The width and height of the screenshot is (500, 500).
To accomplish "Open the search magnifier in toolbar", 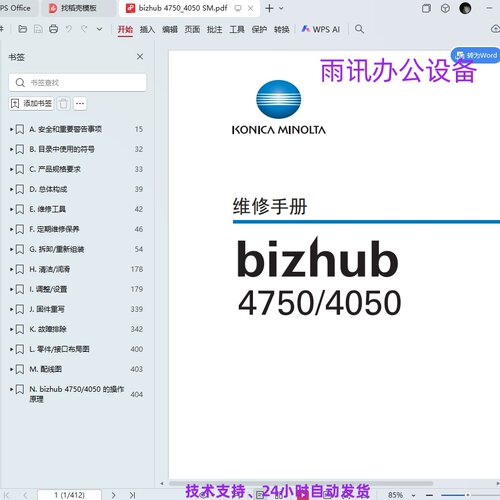I will tap(359, 29).
